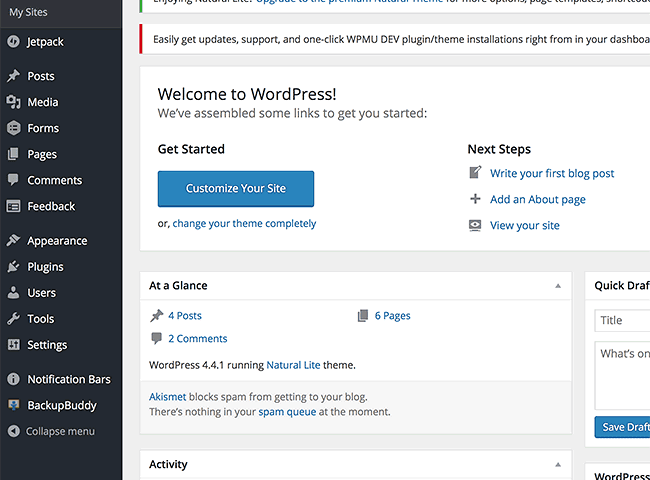Select the Pages menu item
This screenshot has width=650, height=480.
pos(42,155)
